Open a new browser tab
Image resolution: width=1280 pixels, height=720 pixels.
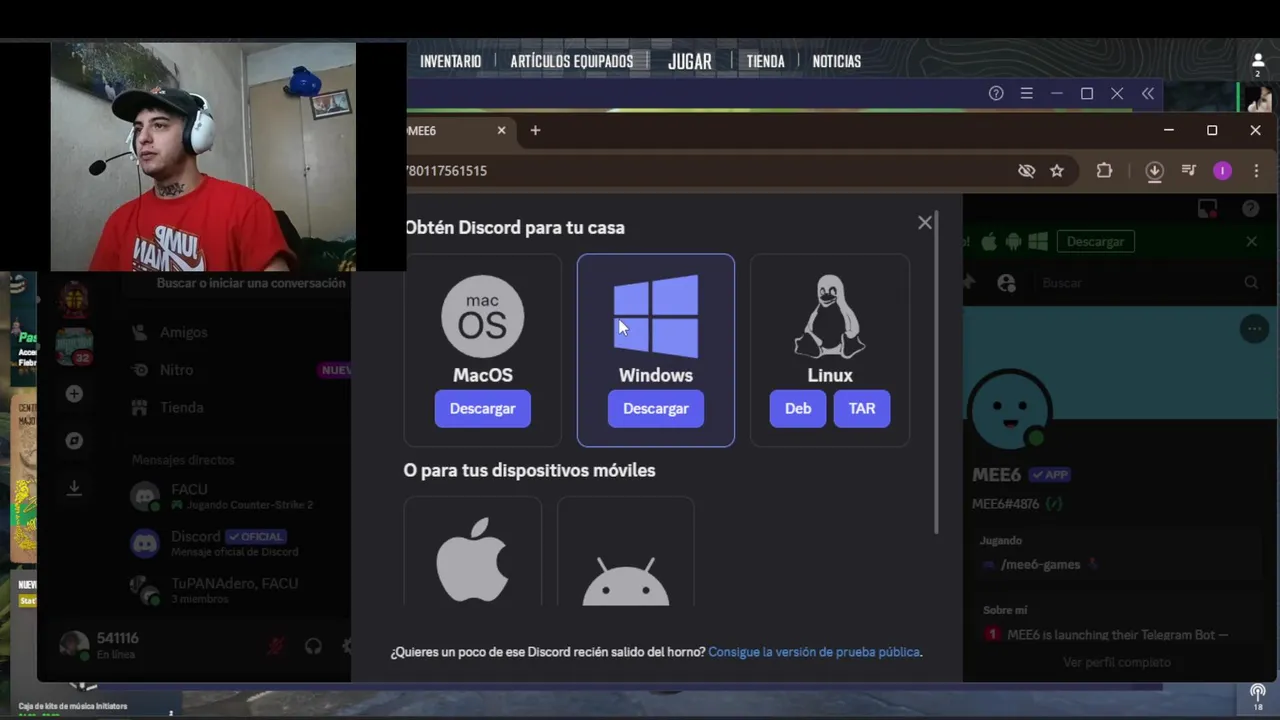[535, 130]
